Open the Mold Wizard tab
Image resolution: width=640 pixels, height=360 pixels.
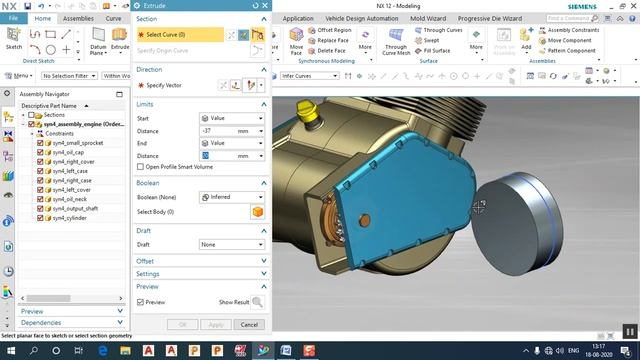pyautogui.click(x=428, y=18)
